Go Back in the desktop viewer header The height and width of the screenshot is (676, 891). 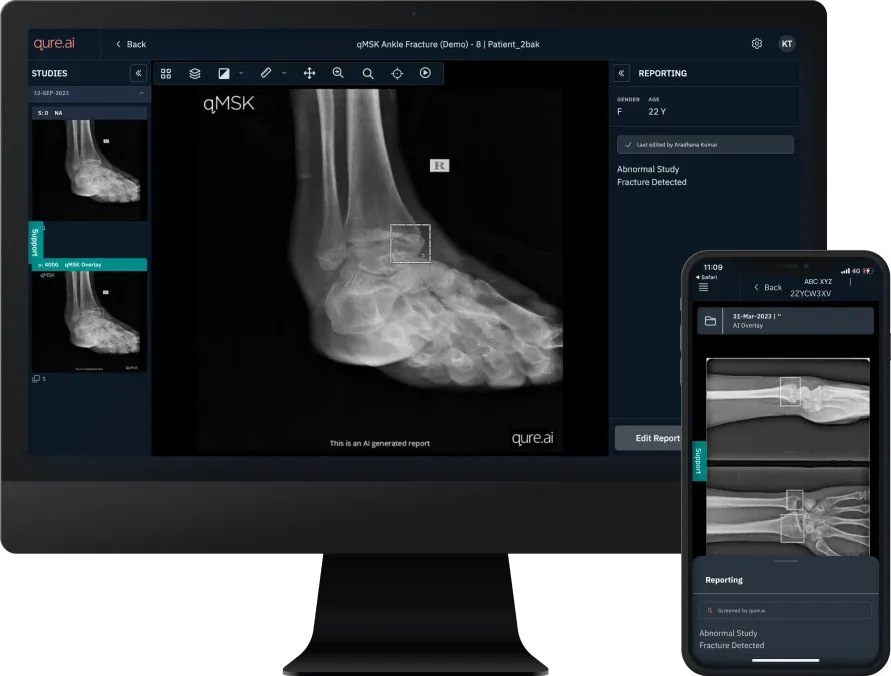point(131,44)
